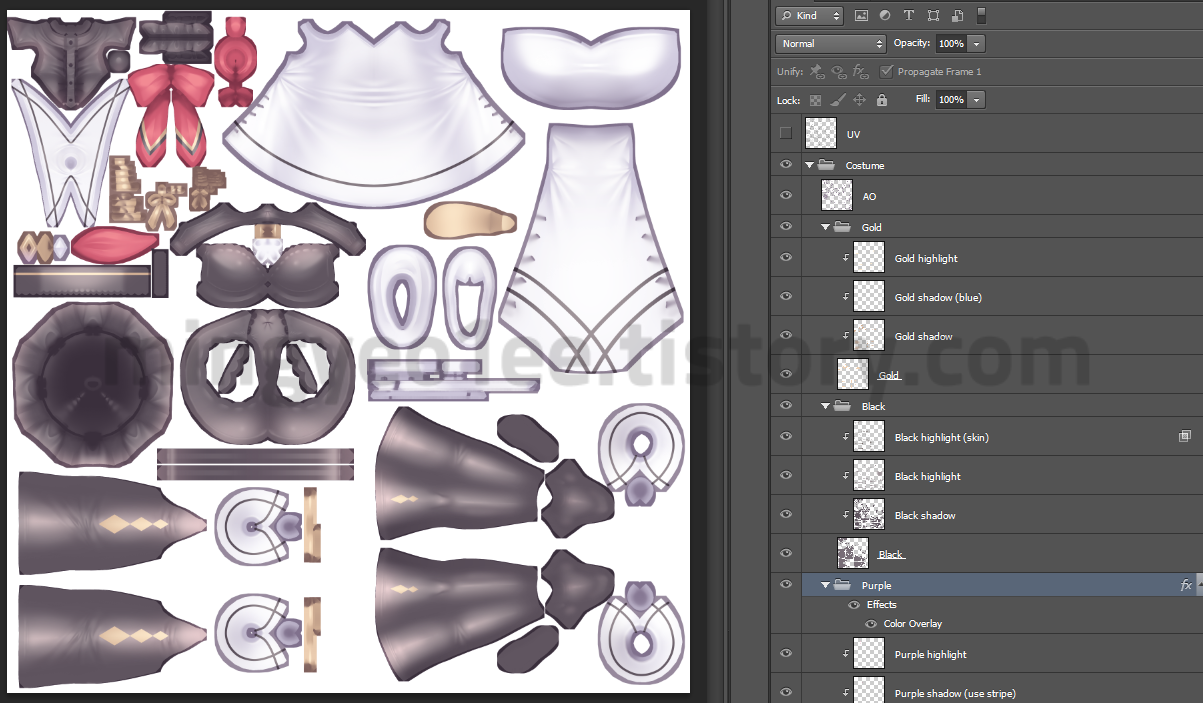Select the AO layer thumbnail
This screenshot has height=703, width=1203.
[837, 195]
